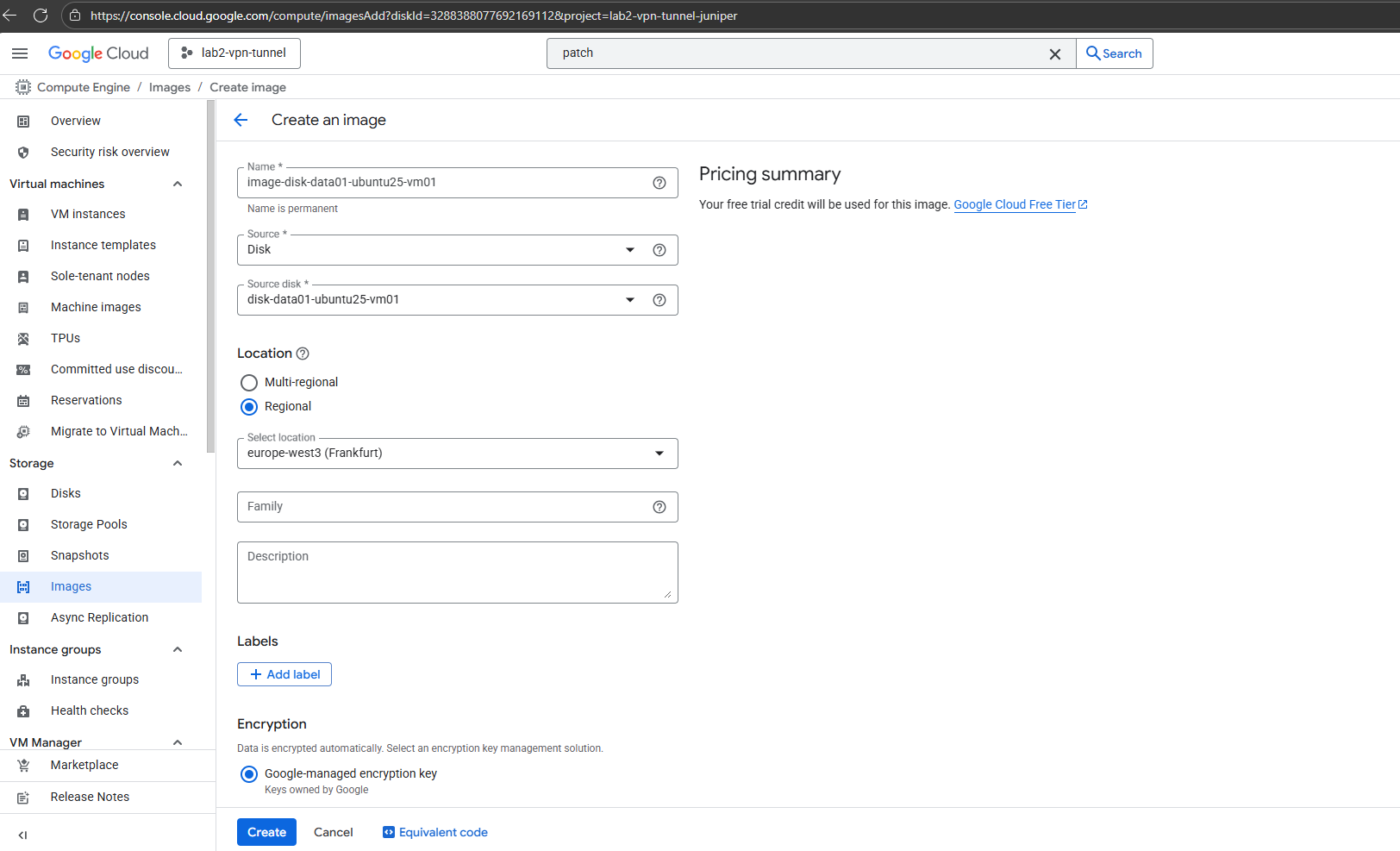The width and height of the screenshot is (1400, 851).
Task: Open Images in the sidebar
Action: (101, 587)
